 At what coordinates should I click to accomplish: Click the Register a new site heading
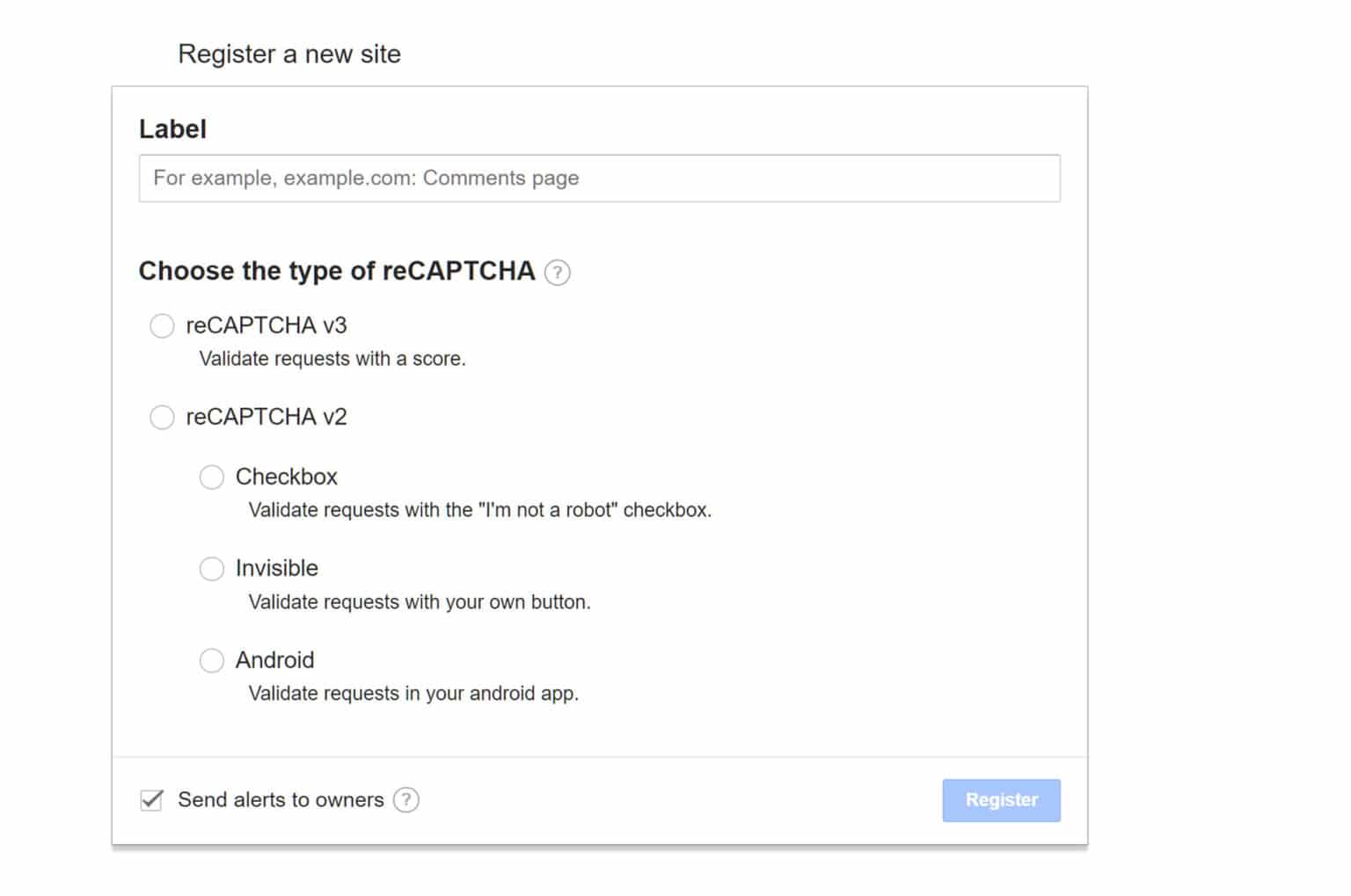point(288,54)
